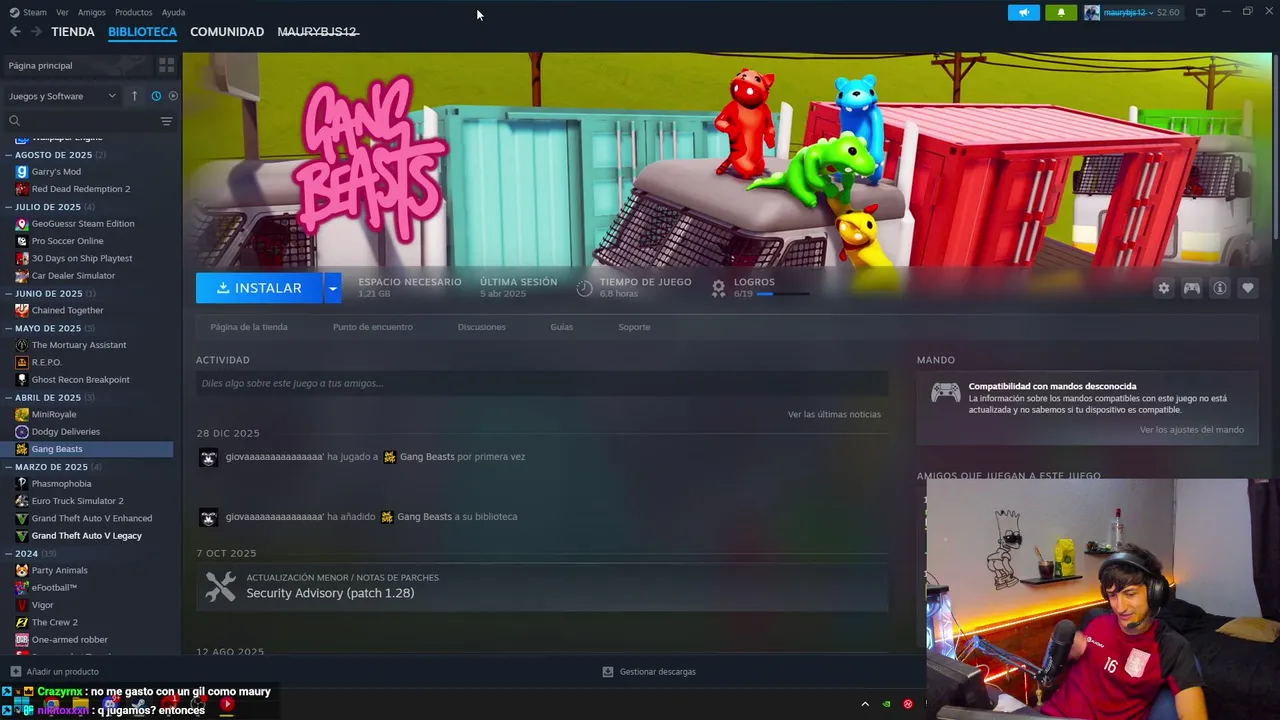The image size is (1280, 720).
Task: Install Gang Beasts with INSTALAR button
Action: pyautogui.click(x=259, y=288)
